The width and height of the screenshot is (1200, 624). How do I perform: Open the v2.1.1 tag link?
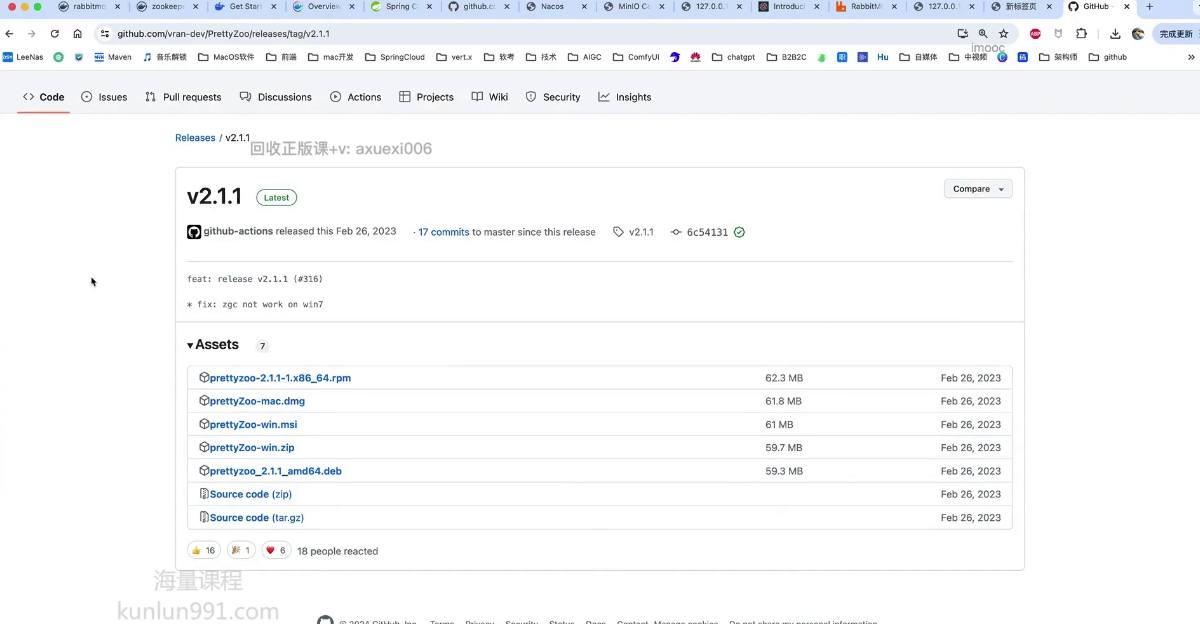click(634, 232)
